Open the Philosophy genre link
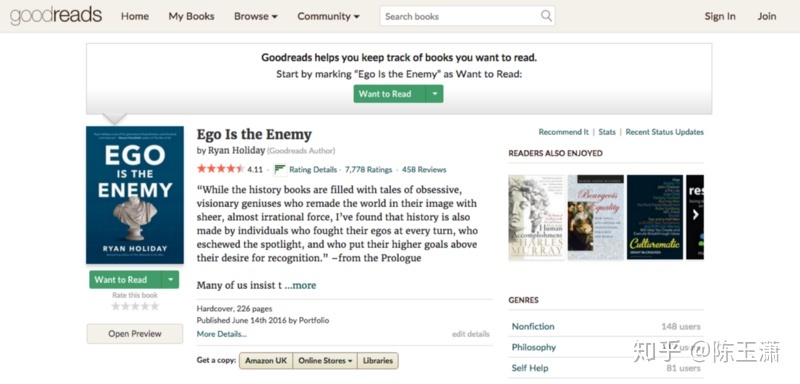This screenshot has height=384, width=800. tap(534, 347)
